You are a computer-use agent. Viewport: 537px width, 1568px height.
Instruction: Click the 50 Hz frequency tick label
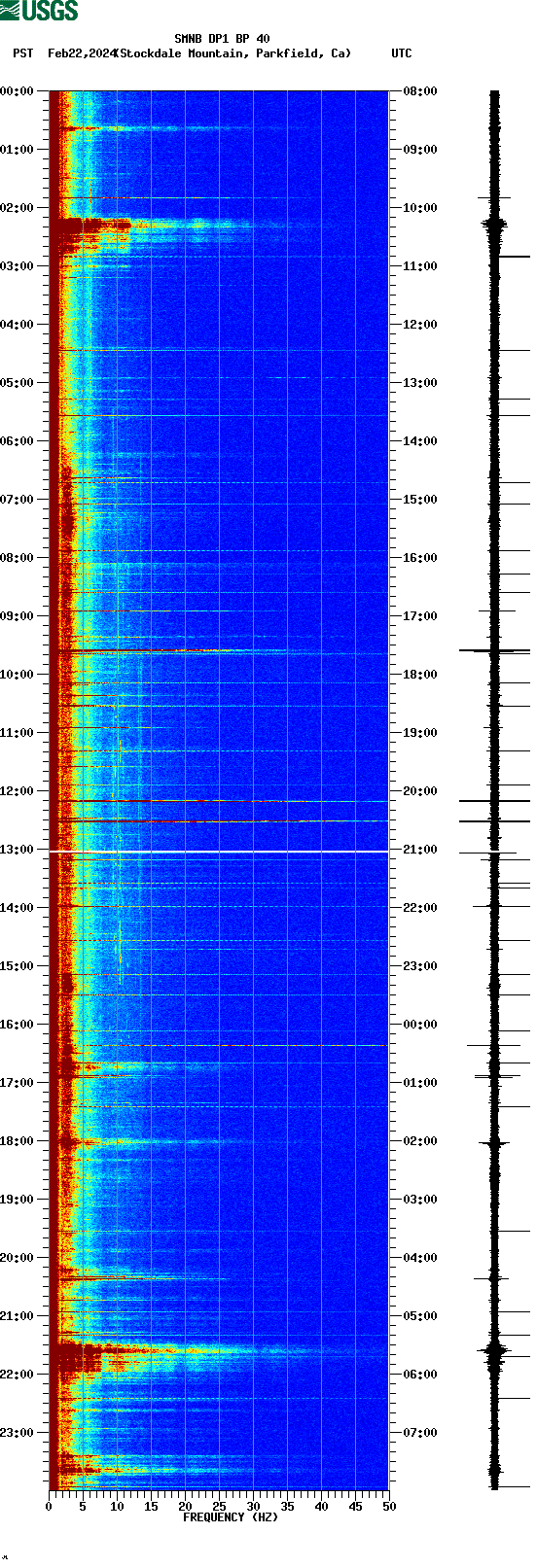coord(389,1507)
